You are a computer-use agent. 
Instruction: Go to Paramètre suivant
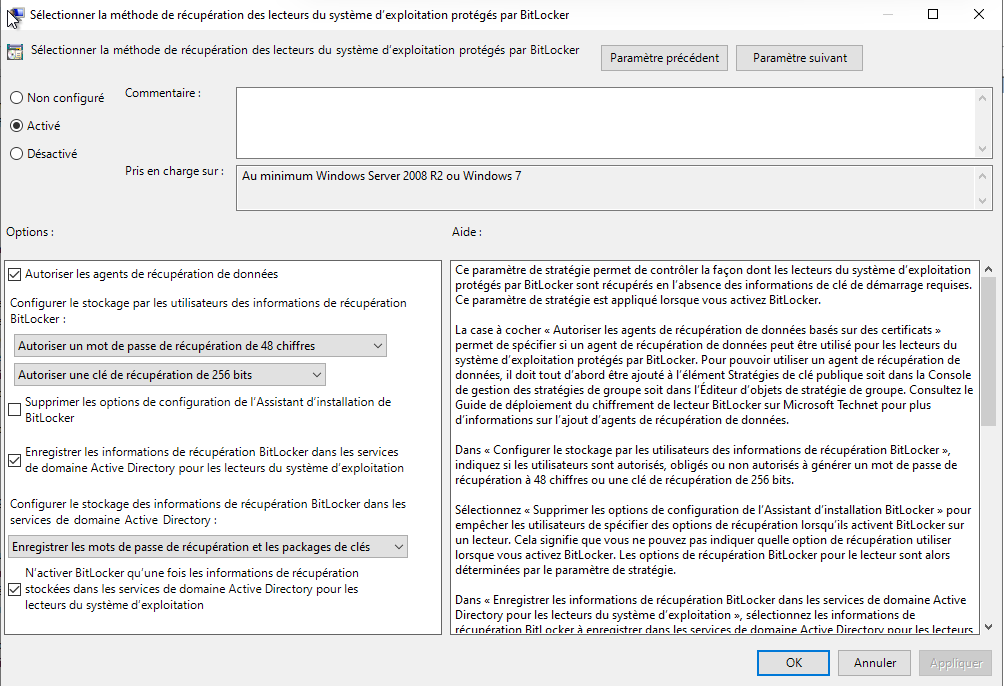(799, 58)
